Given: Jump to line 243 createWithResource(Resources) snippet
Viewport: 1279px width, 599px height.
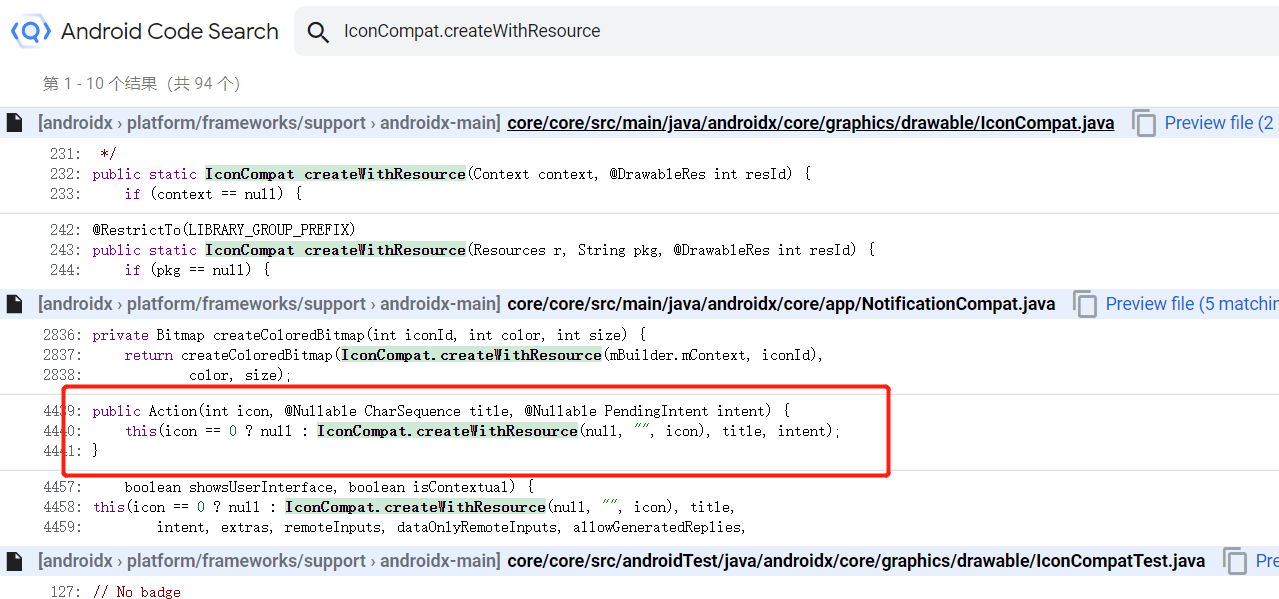Looking at the screenshot, I should point(480,250).
